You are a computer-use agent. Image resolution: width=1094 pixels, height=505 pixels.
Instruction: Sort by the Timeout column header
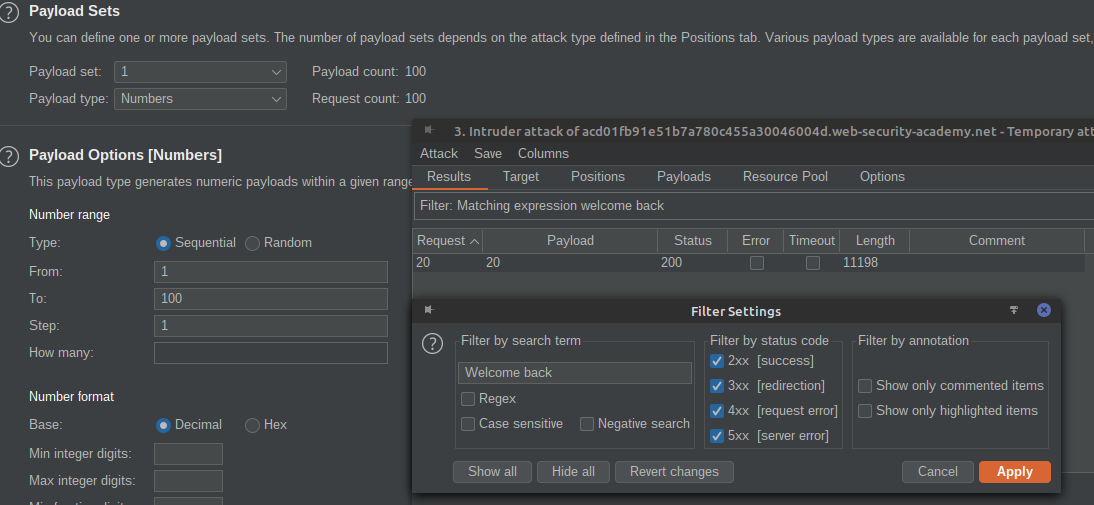click(x=811, y=241)
